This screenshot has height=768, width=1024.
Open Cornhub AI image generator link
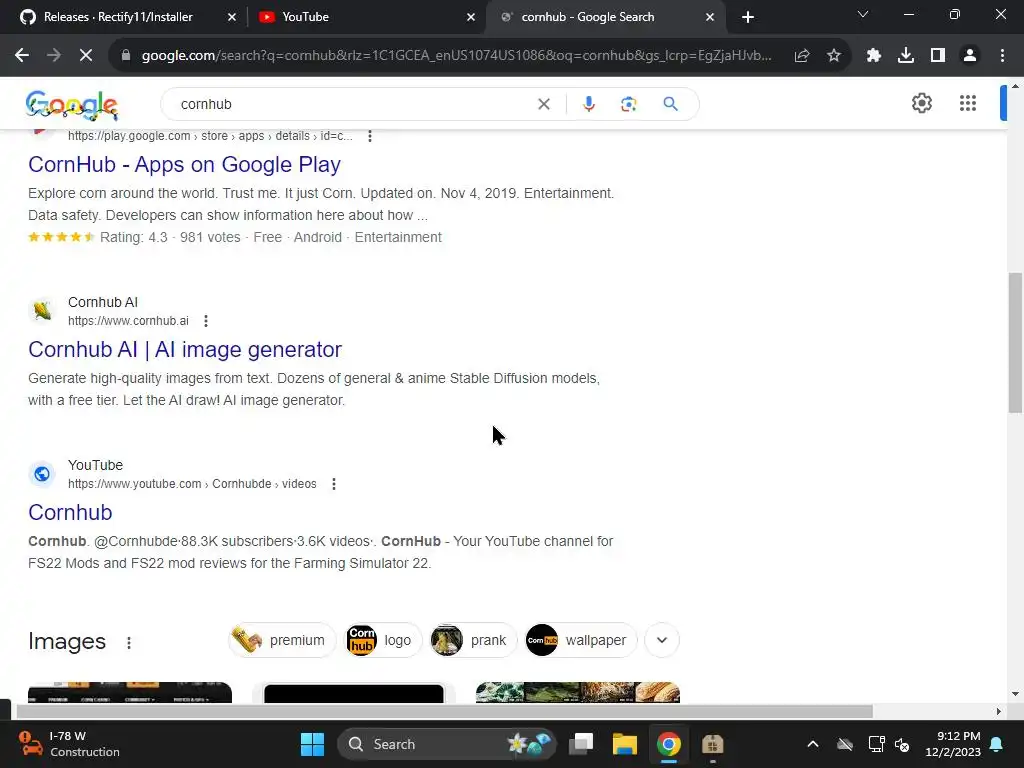pos(185,349)
